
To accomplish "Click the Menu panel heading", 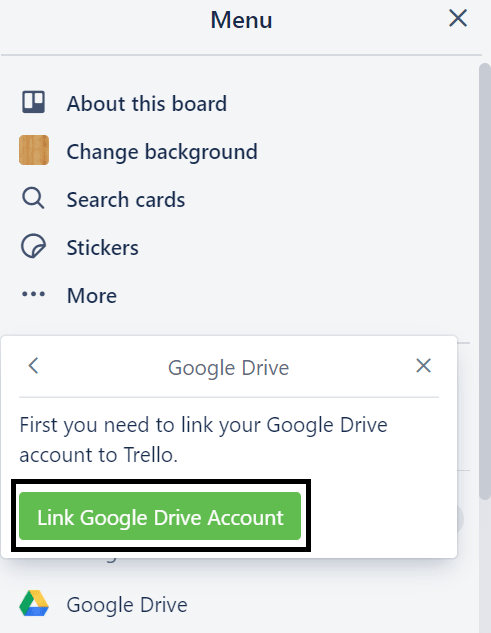I will [241, 20].
